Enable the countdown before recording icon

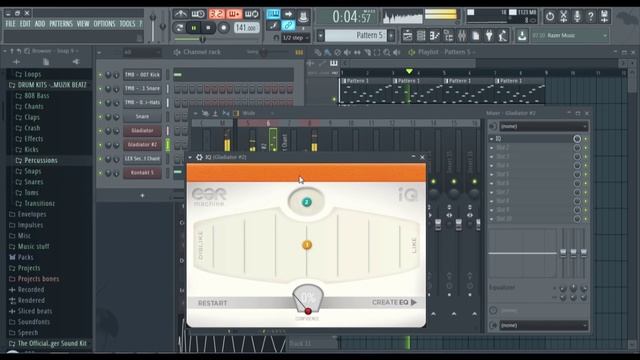(216, 14)
